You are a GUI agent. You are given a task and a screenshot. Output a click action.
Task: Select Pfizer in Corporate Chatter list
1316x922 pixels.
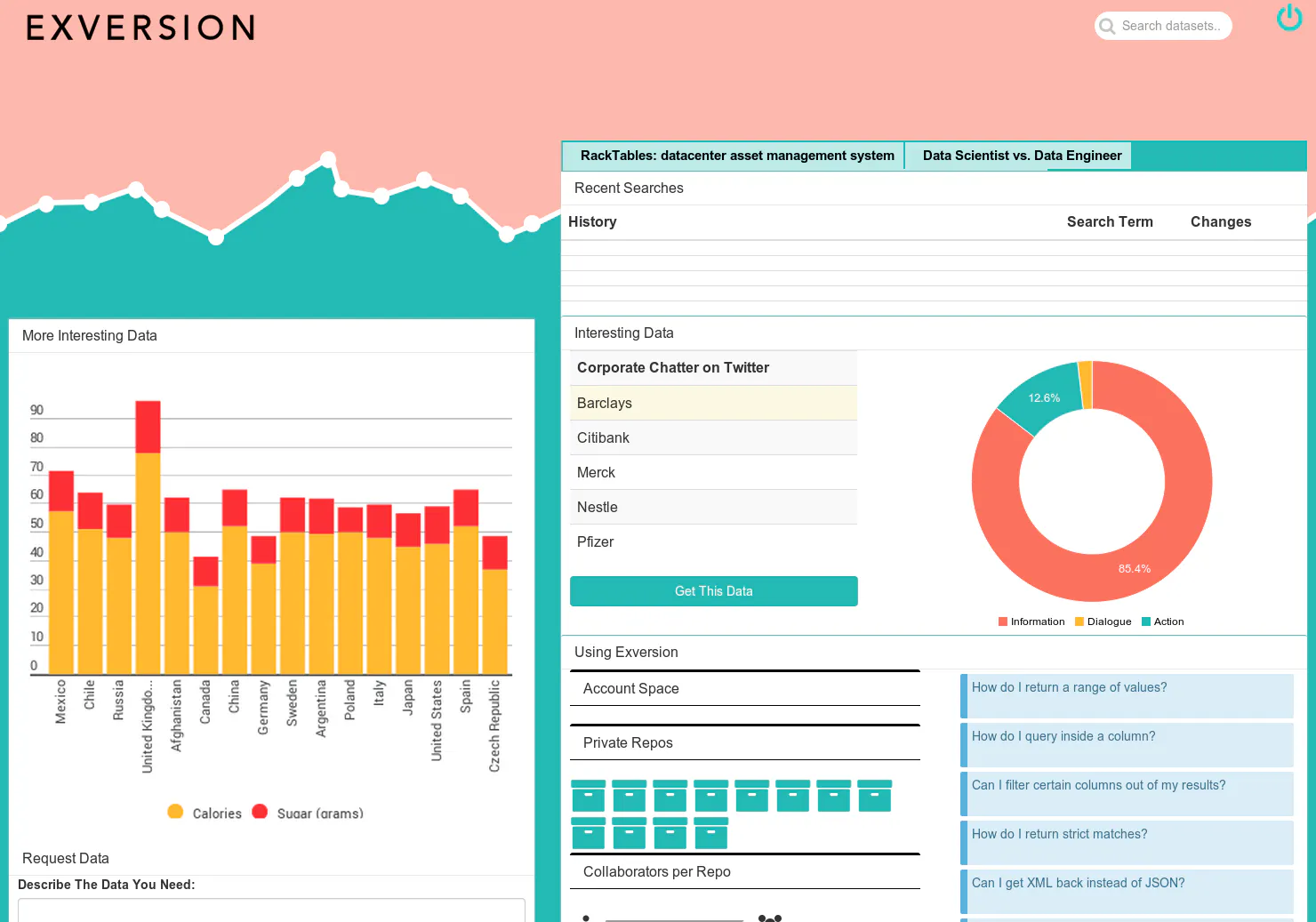[x=713, y=541]
